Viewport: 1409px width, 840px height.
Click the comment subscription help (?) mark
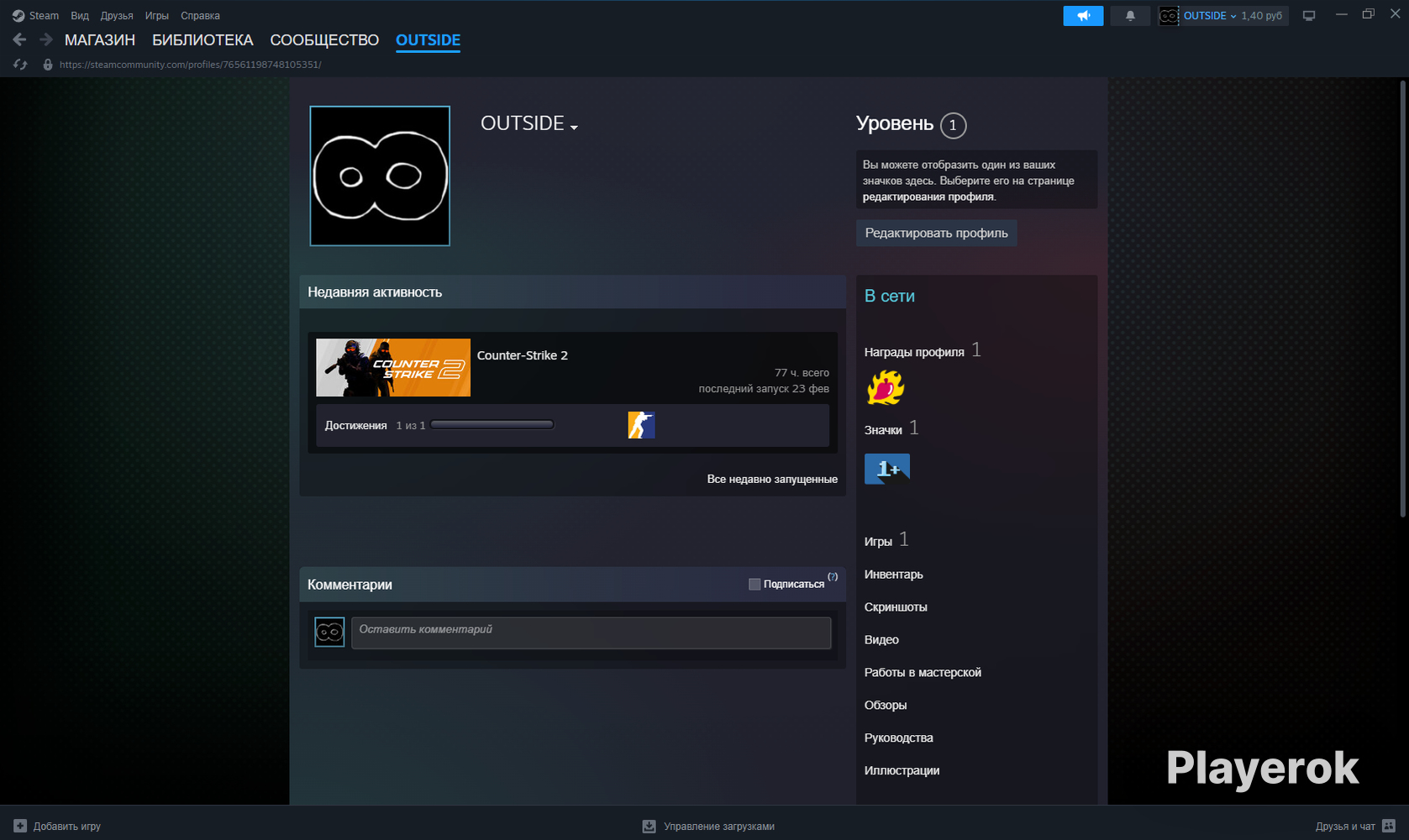833,576
